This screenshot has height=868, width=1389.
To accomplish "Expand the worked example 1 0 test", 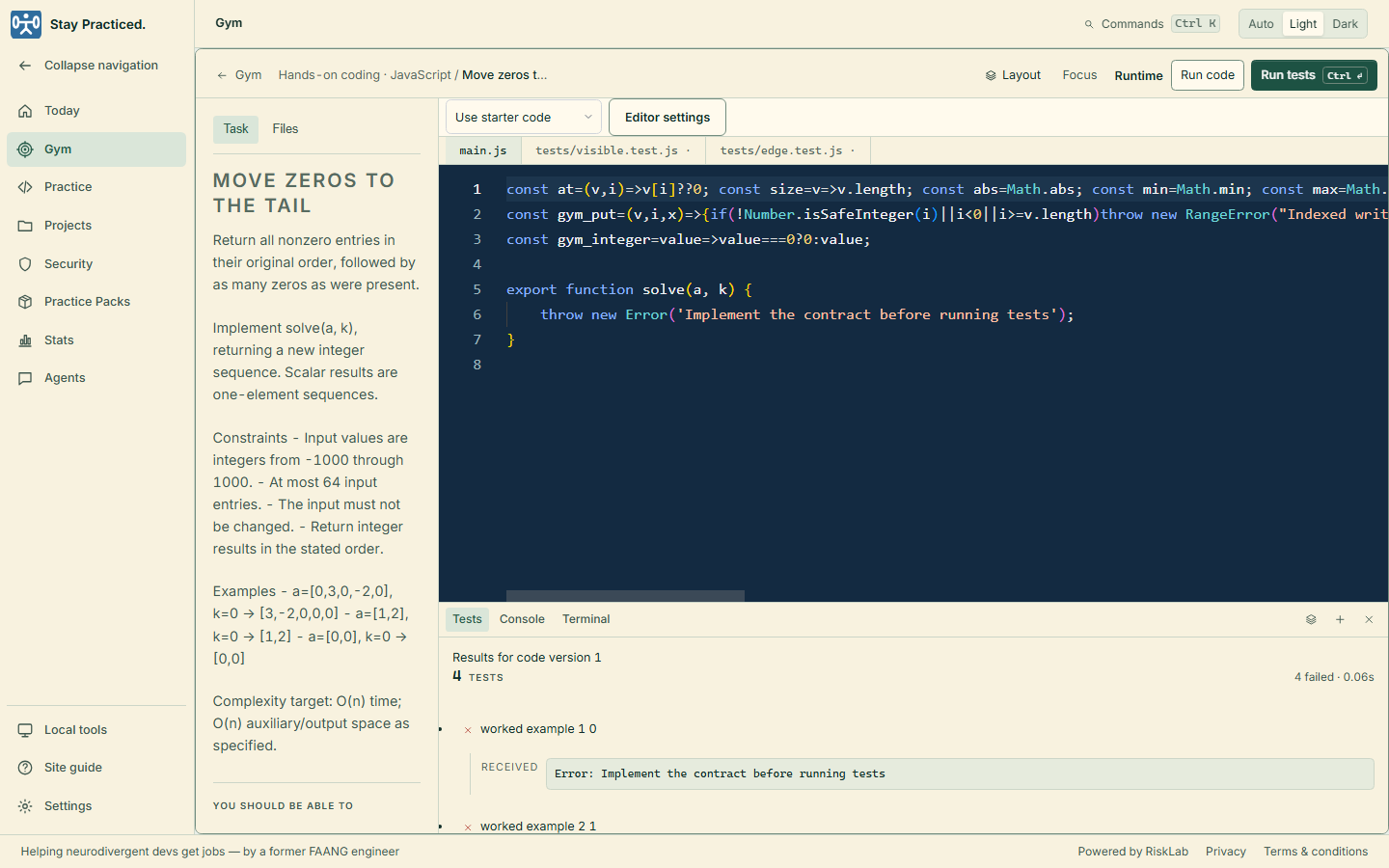I will (x=538, y=729).
